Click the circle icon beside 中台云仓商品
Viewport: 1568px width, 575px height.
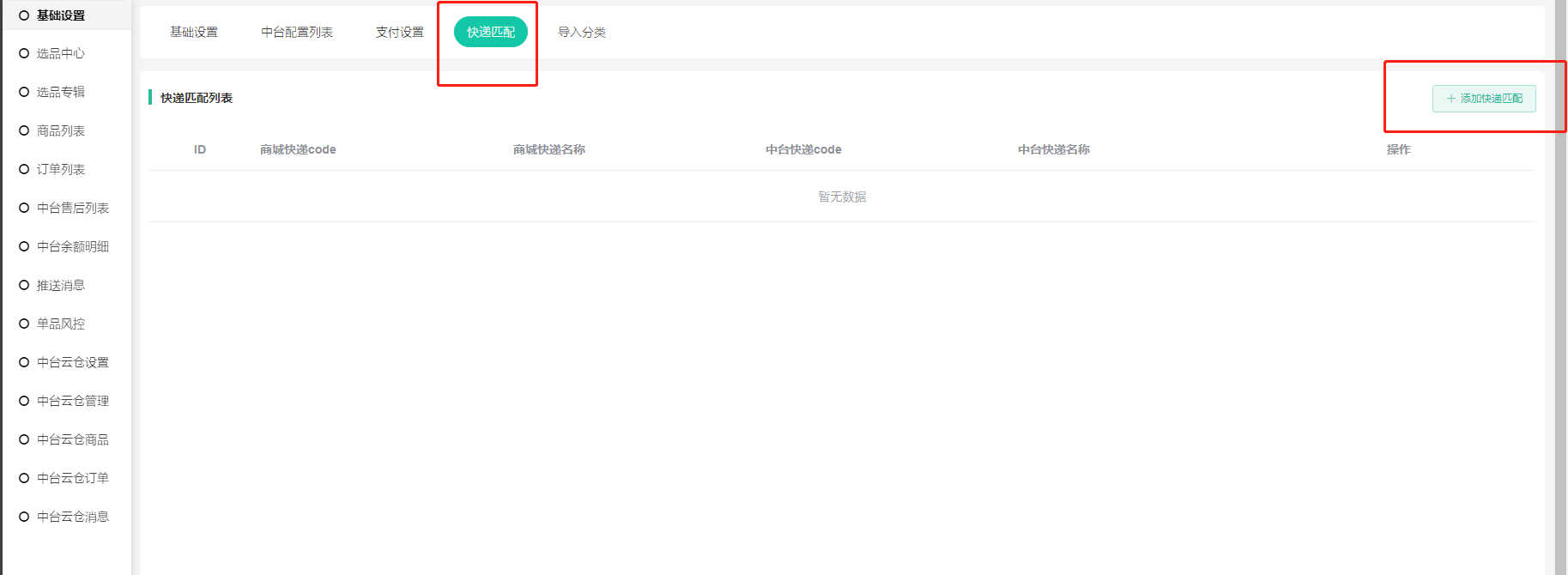tap(24, 439)
